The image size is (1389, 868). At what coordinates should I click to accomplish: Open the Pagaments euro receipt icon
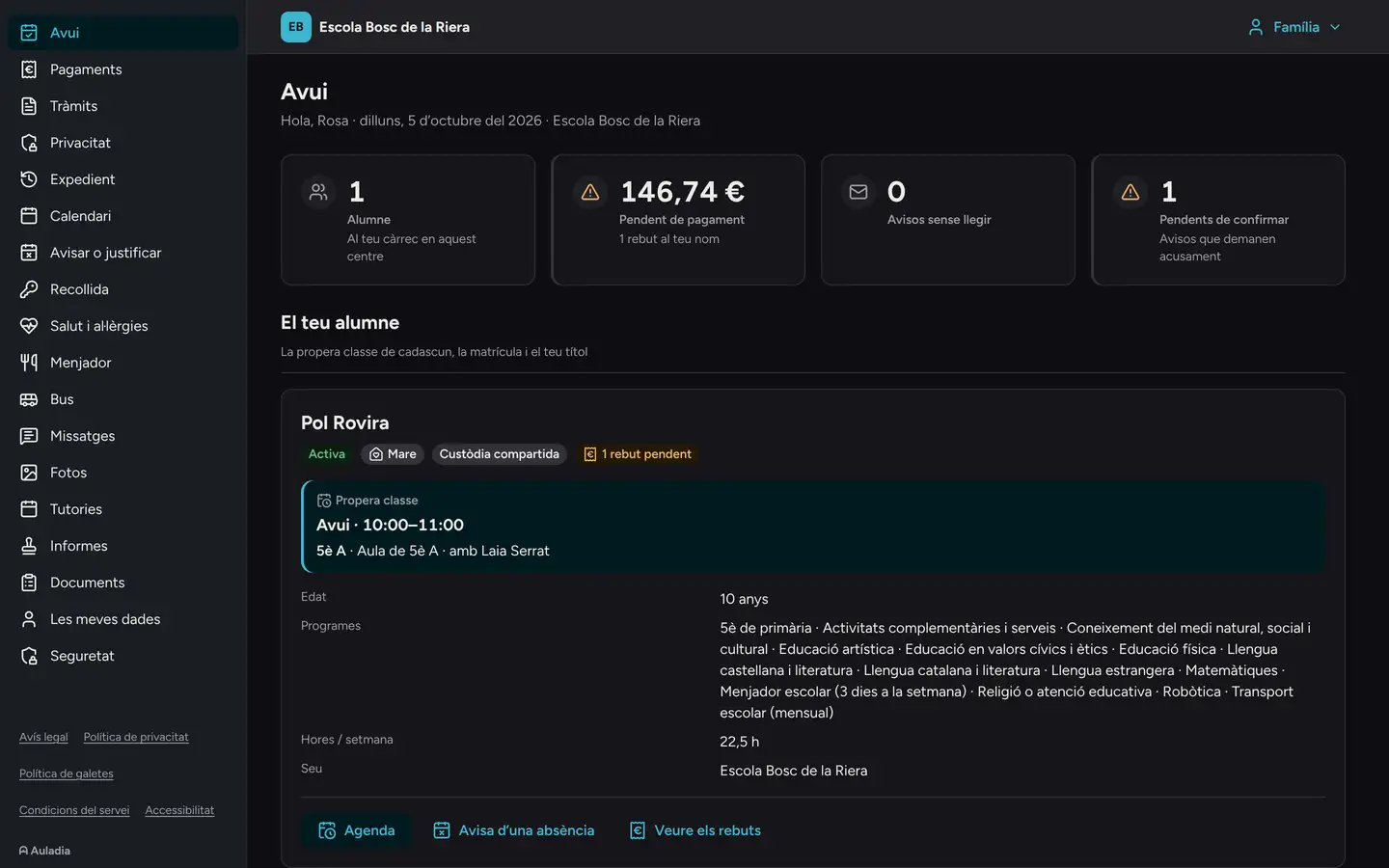click(x=29, y=69)
